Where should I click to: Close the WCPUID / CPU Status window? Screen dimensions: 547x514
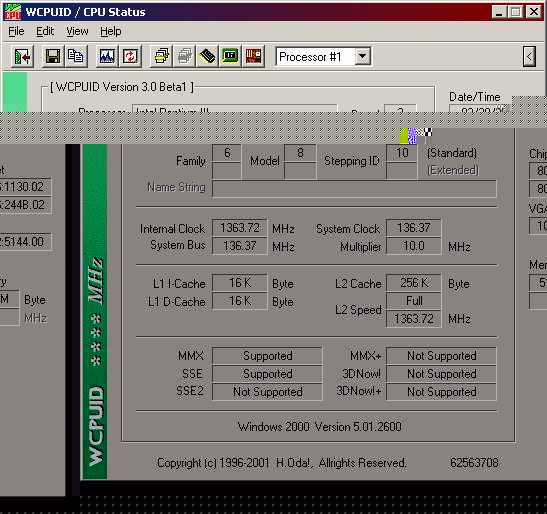(x=534, y=12)
